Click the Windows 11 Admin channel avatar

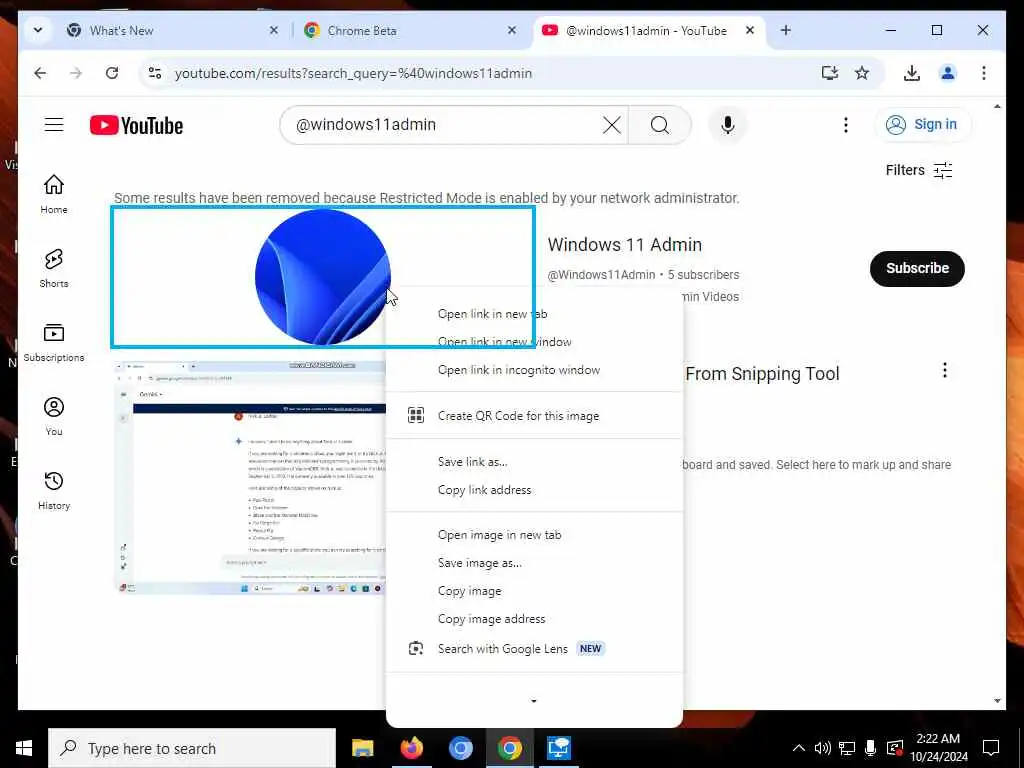(323, 277)
